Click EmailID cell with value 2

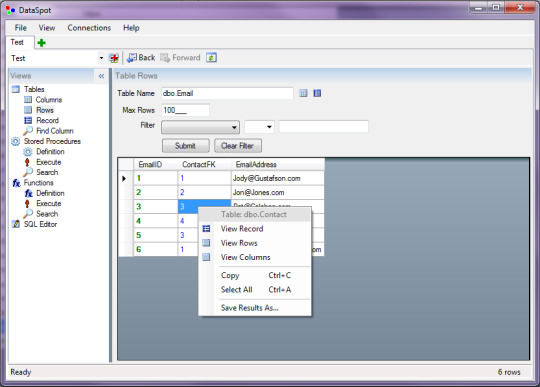156,192
